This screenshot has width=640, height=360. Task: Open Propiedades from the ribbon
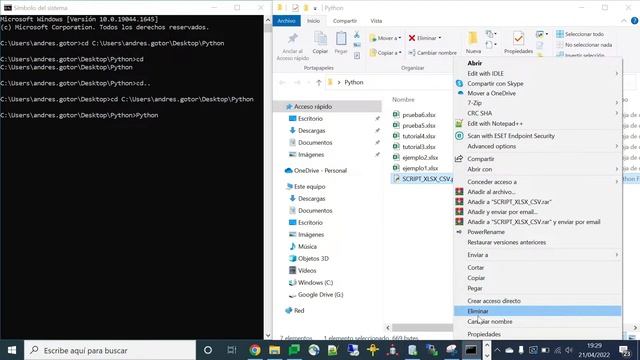[518, 42]
